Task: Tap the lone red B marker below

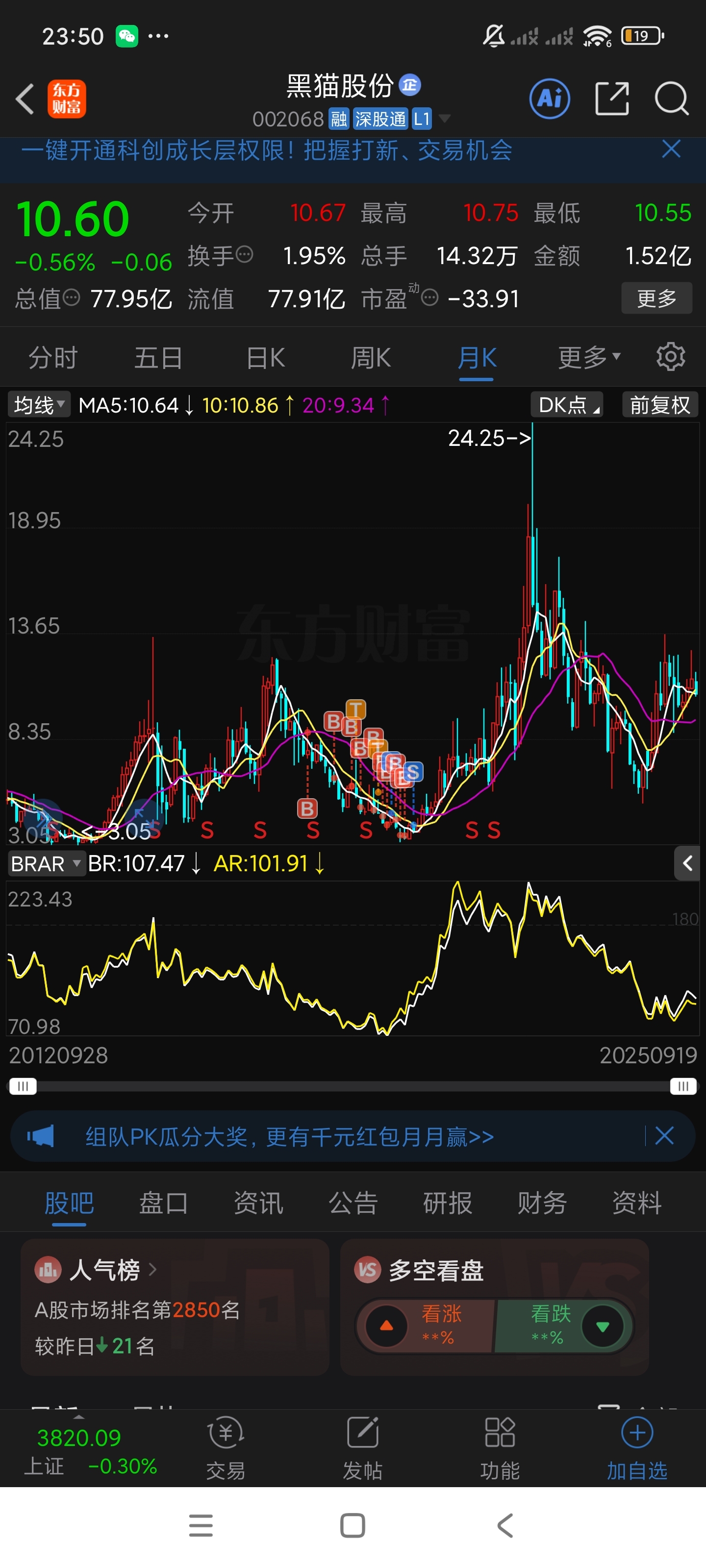Action: (x=307, y=808)
